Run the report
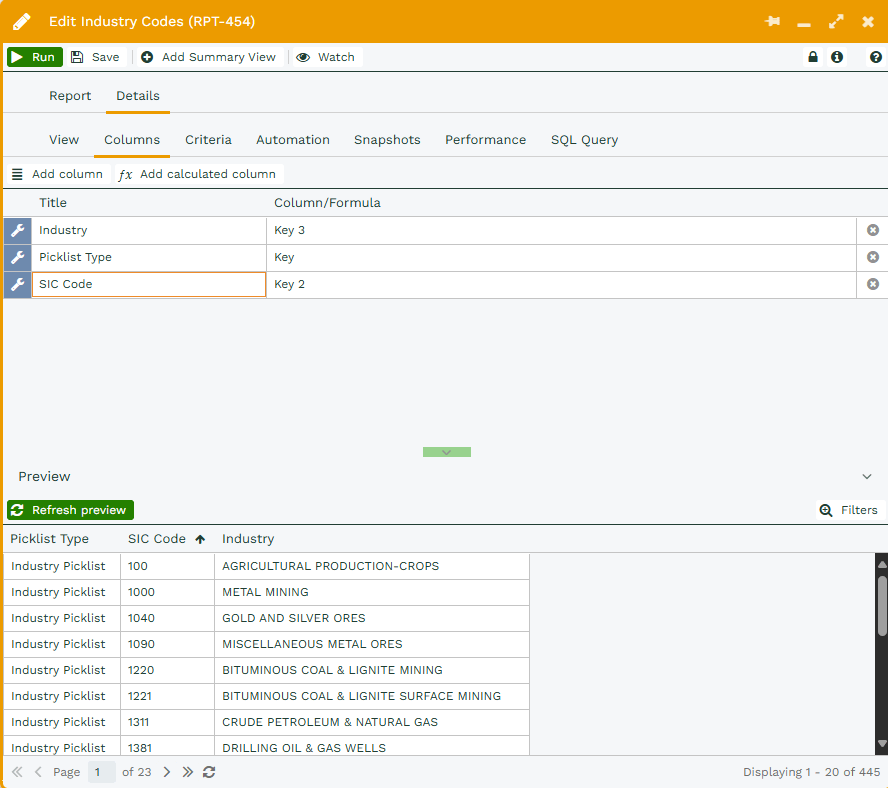This screenshot has width=888, height=788. coord(34,57)
